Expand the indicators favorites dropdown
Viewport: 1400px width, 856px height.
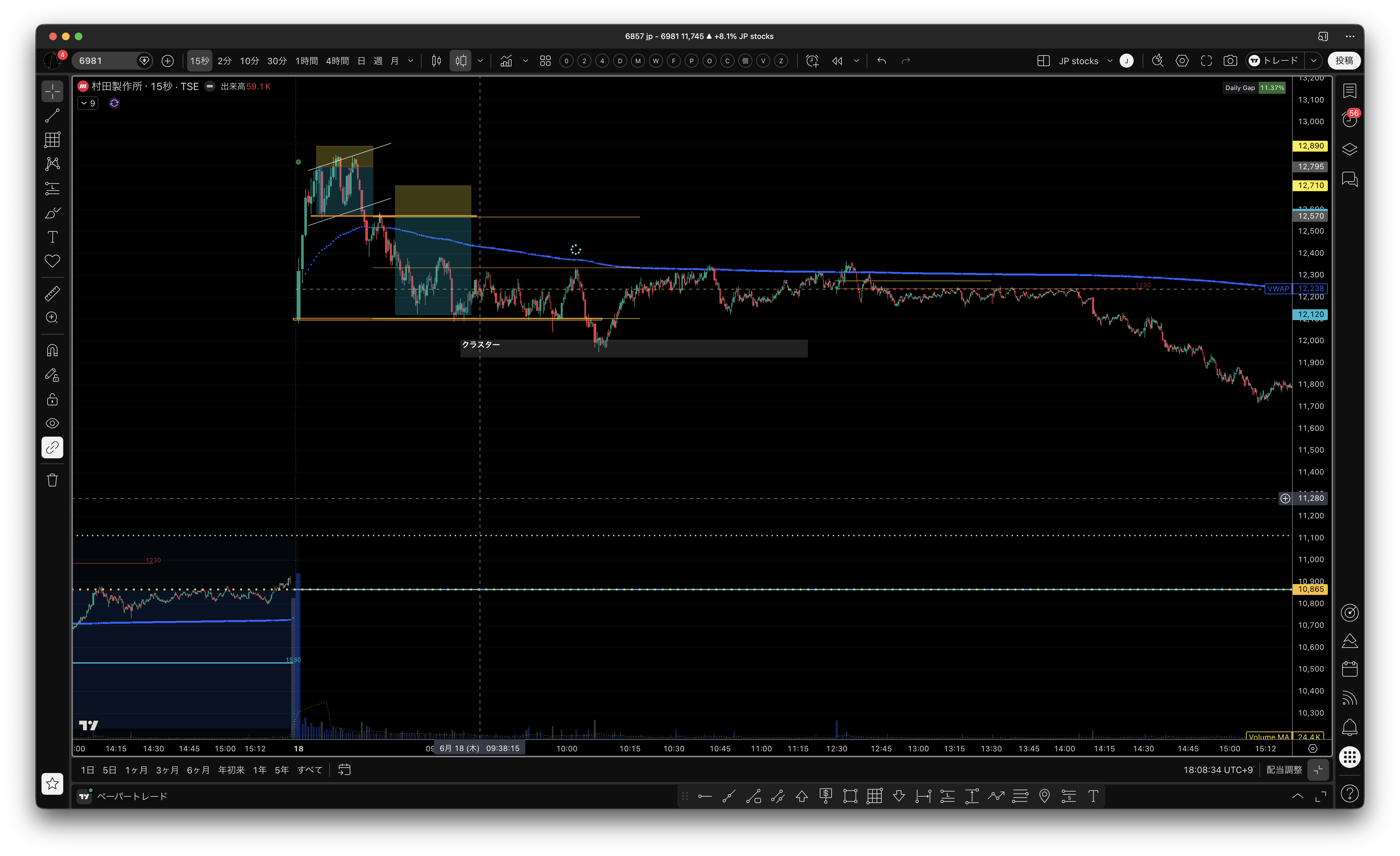coord(526,61)
